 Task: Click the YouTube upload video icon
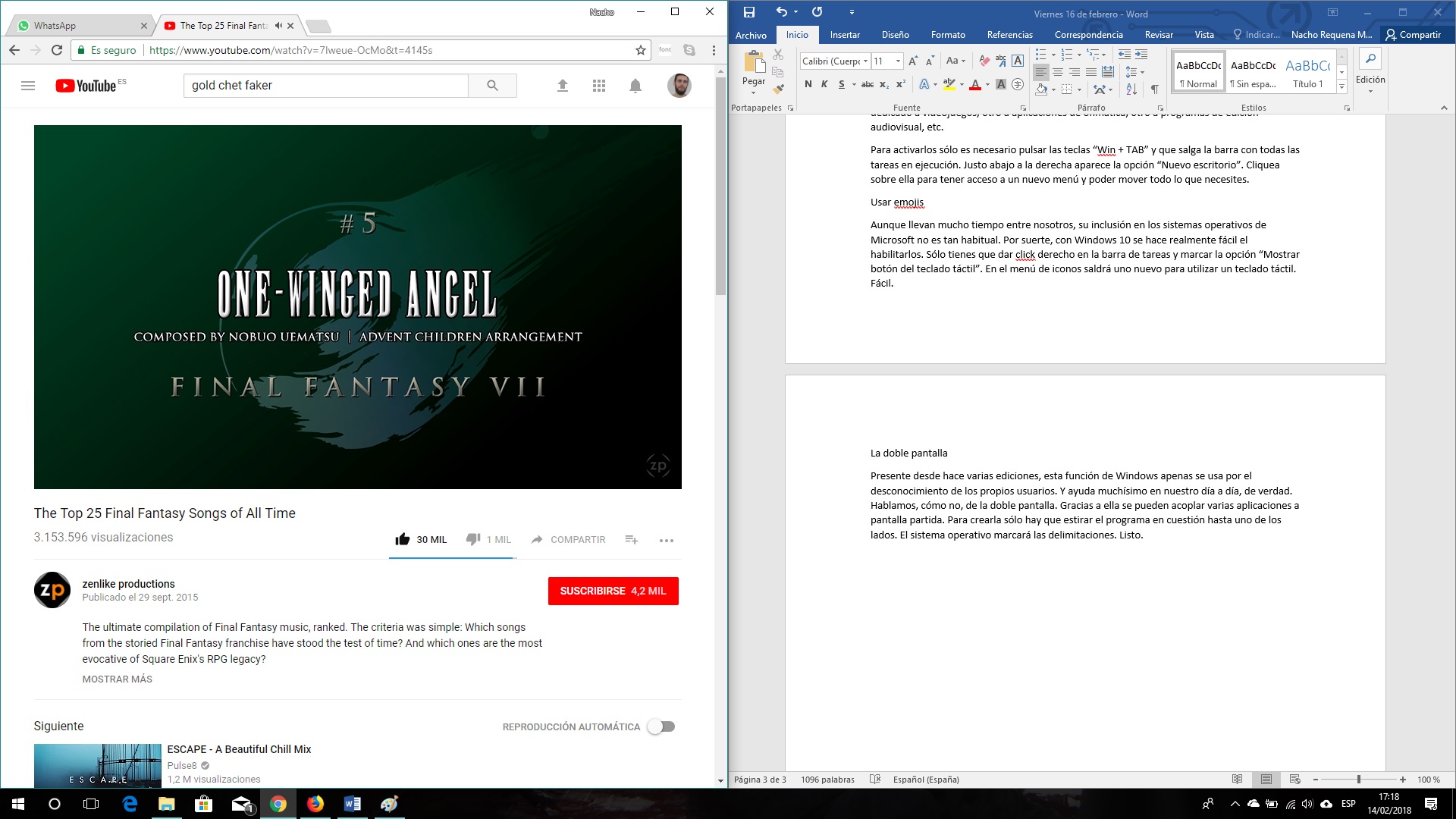tap(563, 86)
